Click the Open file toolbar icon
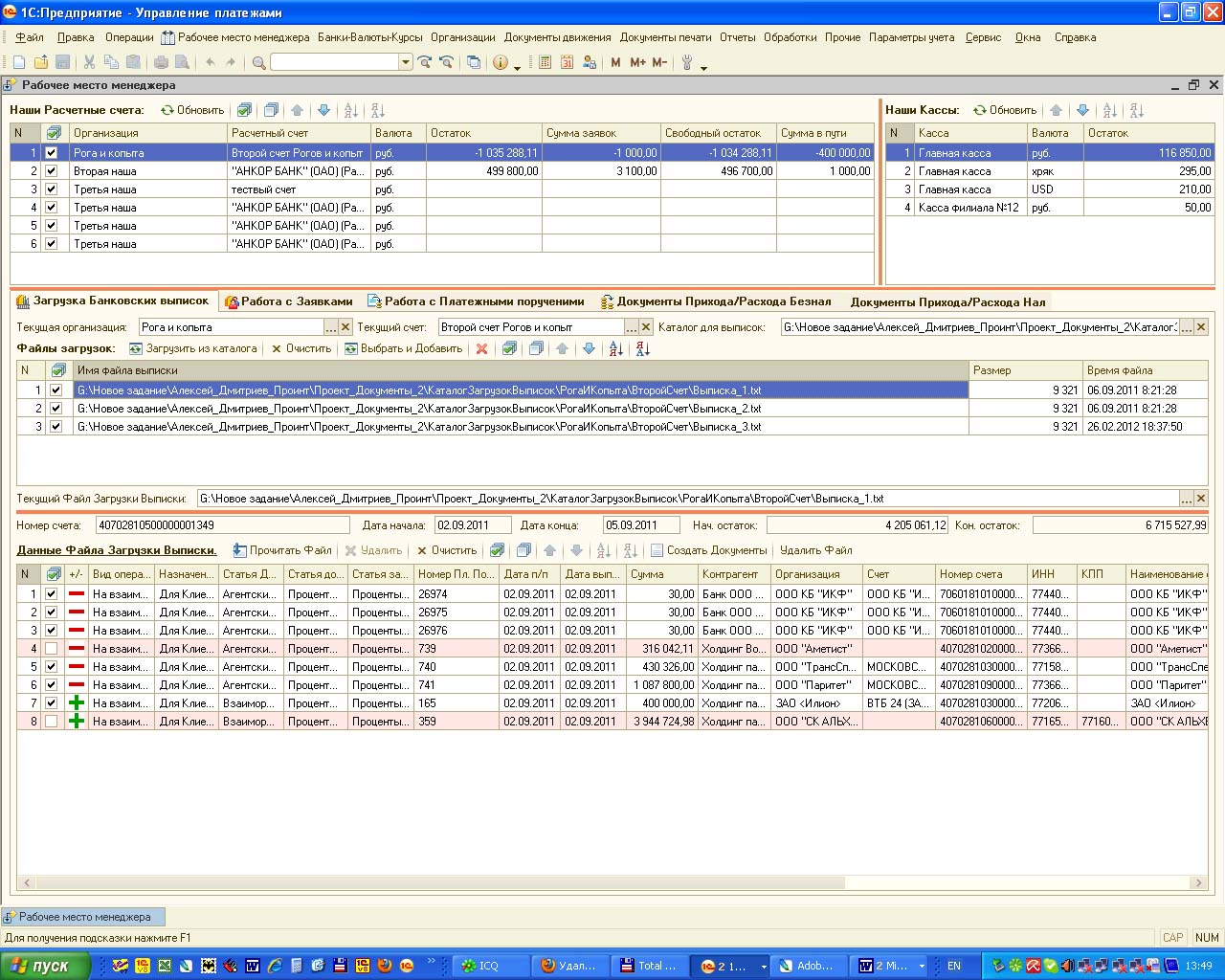Viewport: 1225px width, 980px height. coord(41,62)
